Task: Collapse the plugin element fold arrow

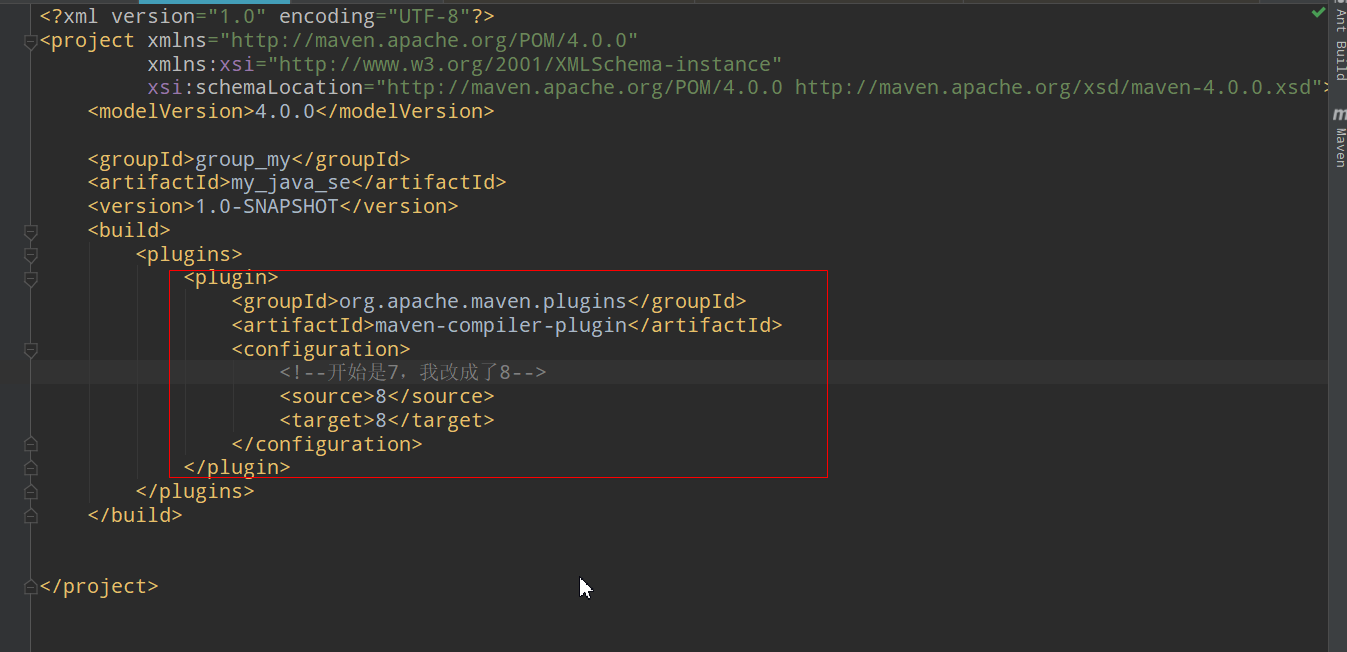Action: [30, 277]
